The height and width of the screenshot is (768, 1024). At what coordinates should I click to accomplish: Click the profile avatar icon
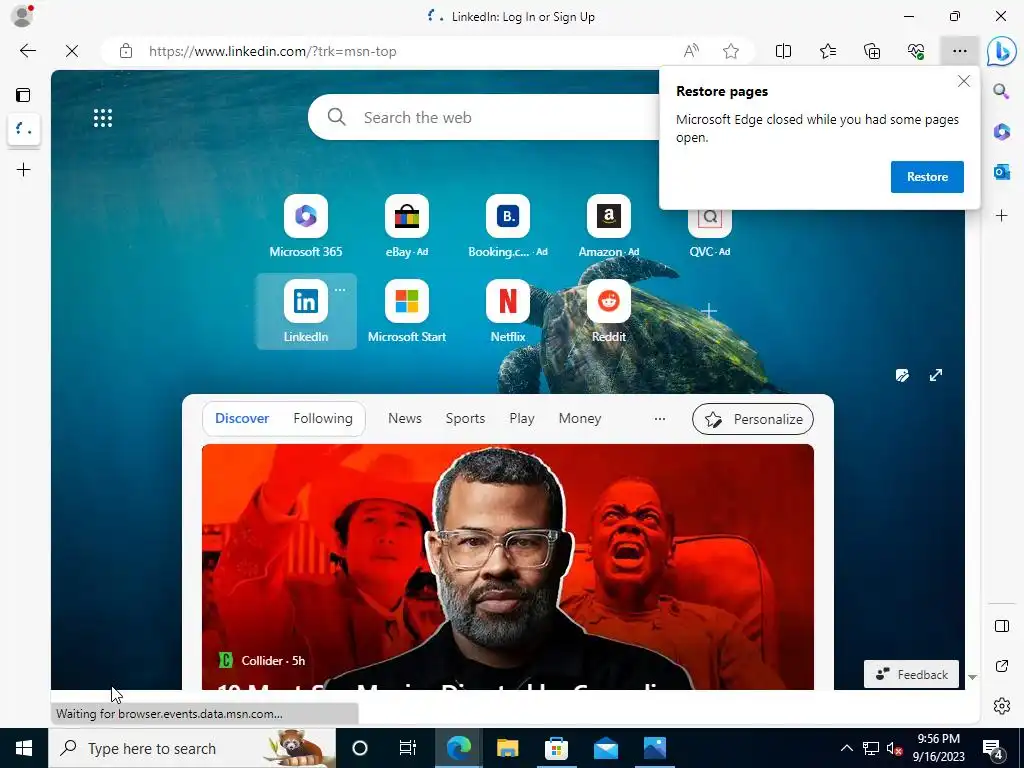point(22,16)
